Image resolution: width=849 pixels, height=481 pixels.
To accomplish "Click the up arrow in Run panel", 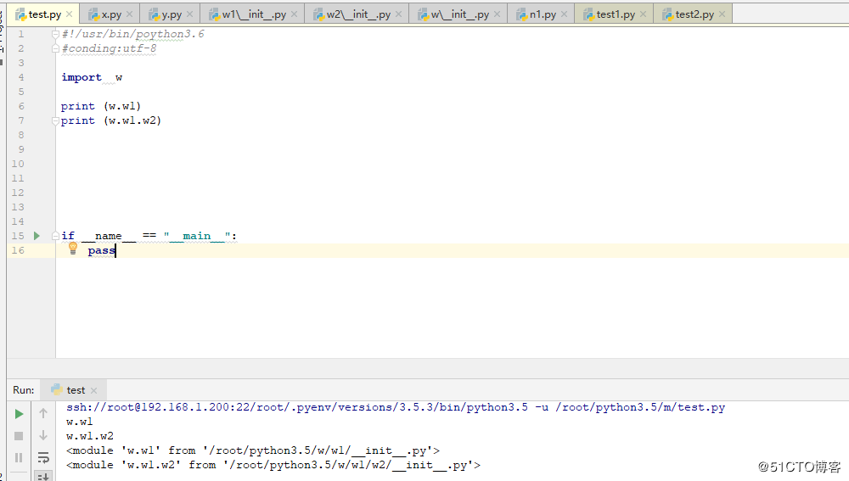I will coord(43,413).
